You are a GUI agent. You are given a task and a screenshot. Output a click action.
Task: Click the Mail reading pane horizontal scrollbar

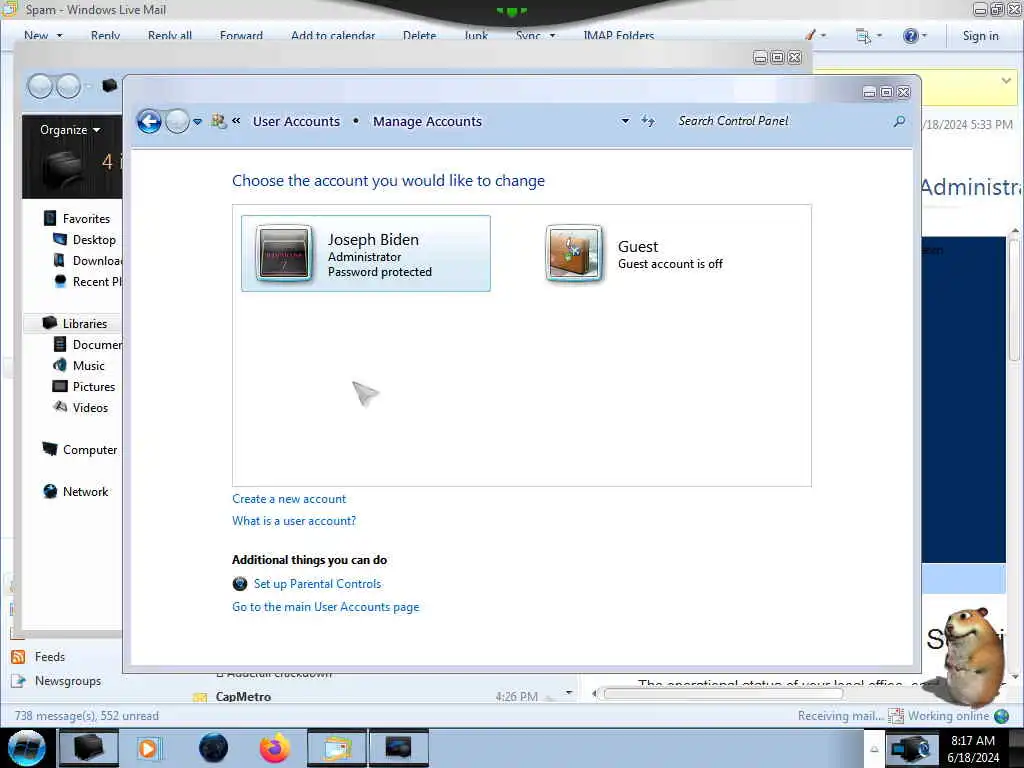tap(723, 694)
